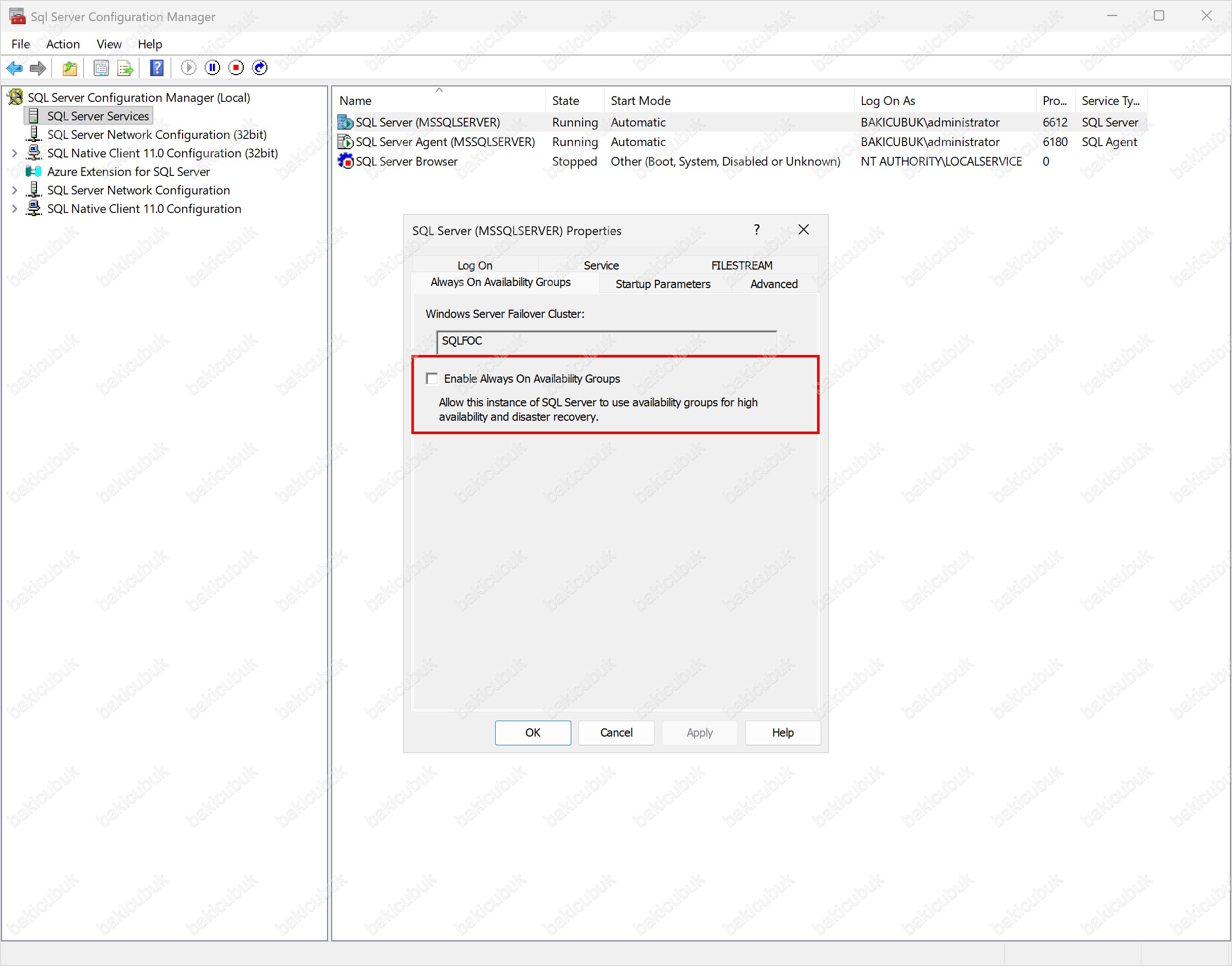This screenshot has height=966, width=1232.
Task: Click the Restart Service toolbar icon
Action: [x=260, y=68]
